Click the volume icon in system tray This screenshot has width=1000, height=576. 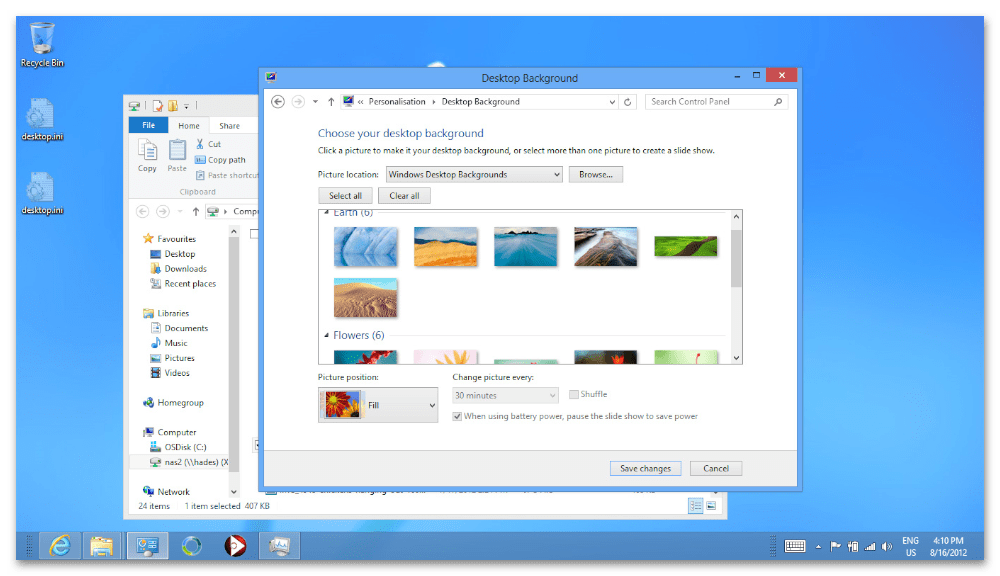click(x=885, y=547)
